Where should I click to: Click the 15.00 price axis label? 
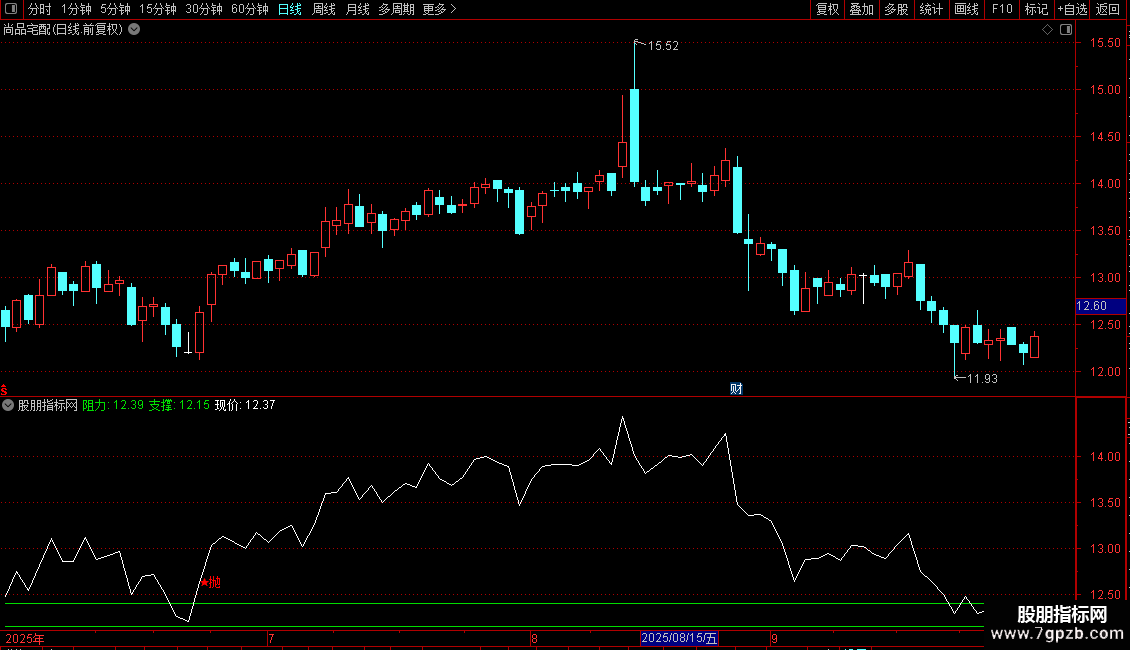click(x=1105, y=90)
